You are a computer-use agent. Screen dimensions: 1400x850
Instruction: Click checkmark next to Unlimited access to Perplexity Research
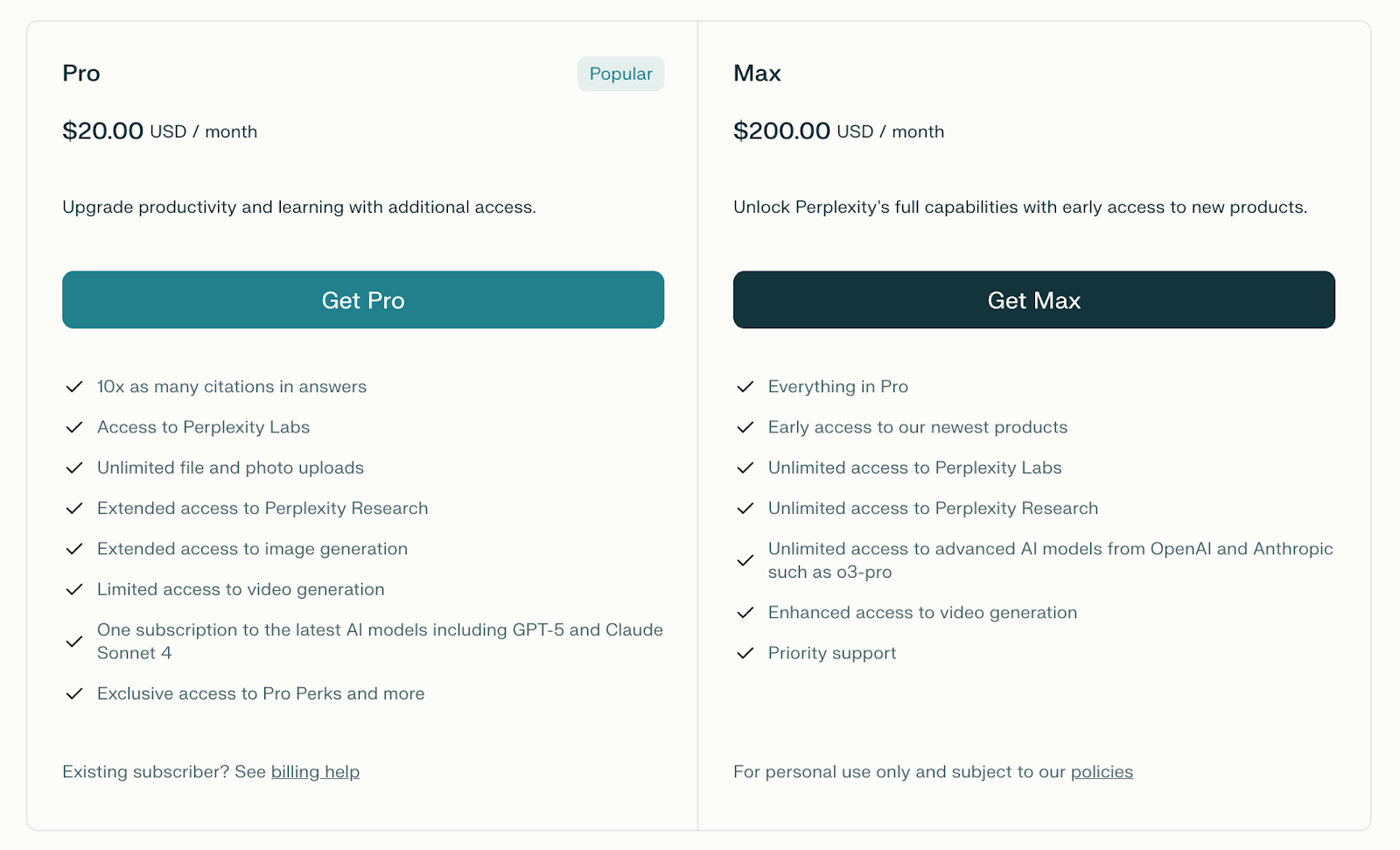(745, 509)
